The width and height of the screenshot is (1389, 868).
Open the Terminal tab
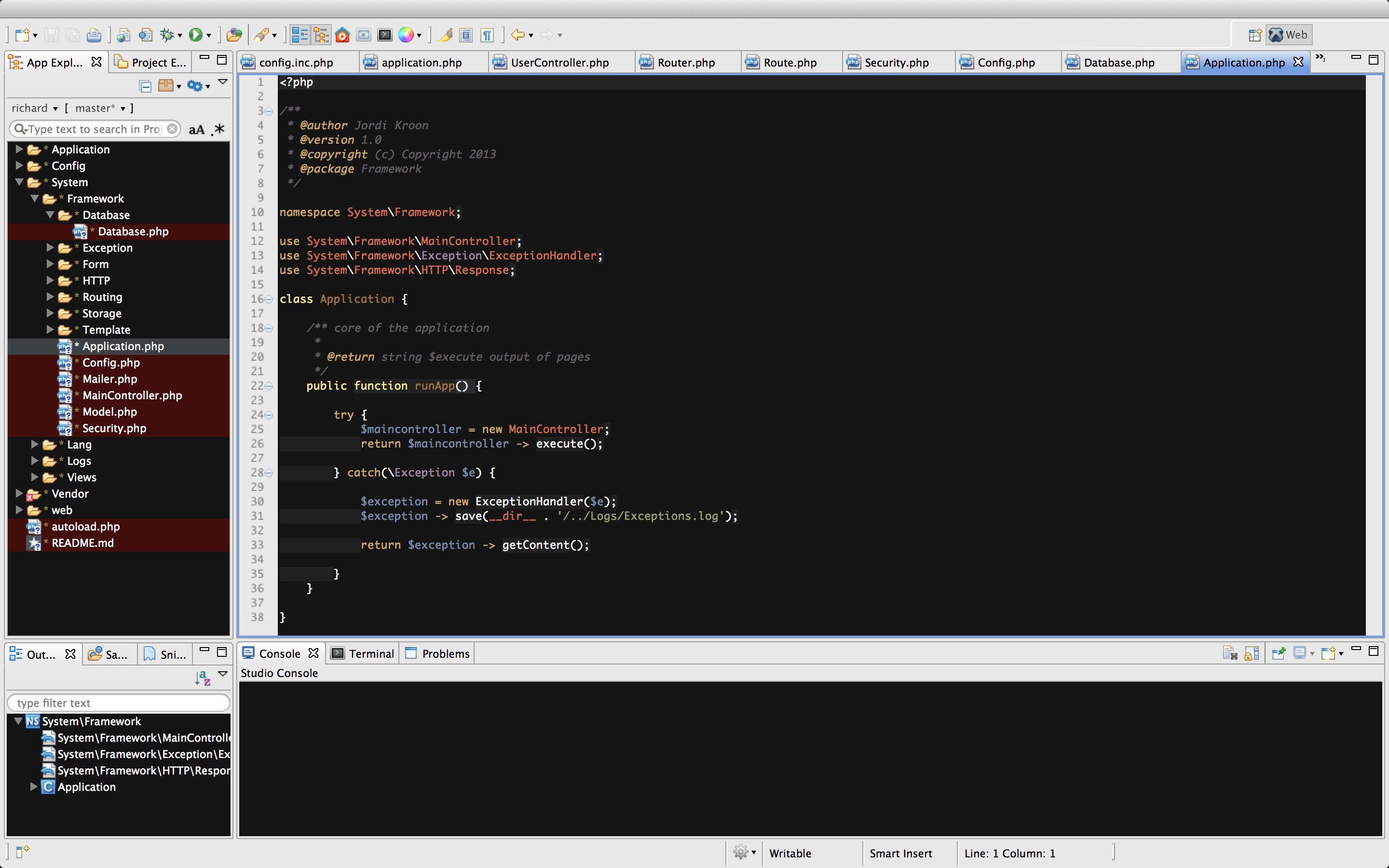tap(363, 653)
